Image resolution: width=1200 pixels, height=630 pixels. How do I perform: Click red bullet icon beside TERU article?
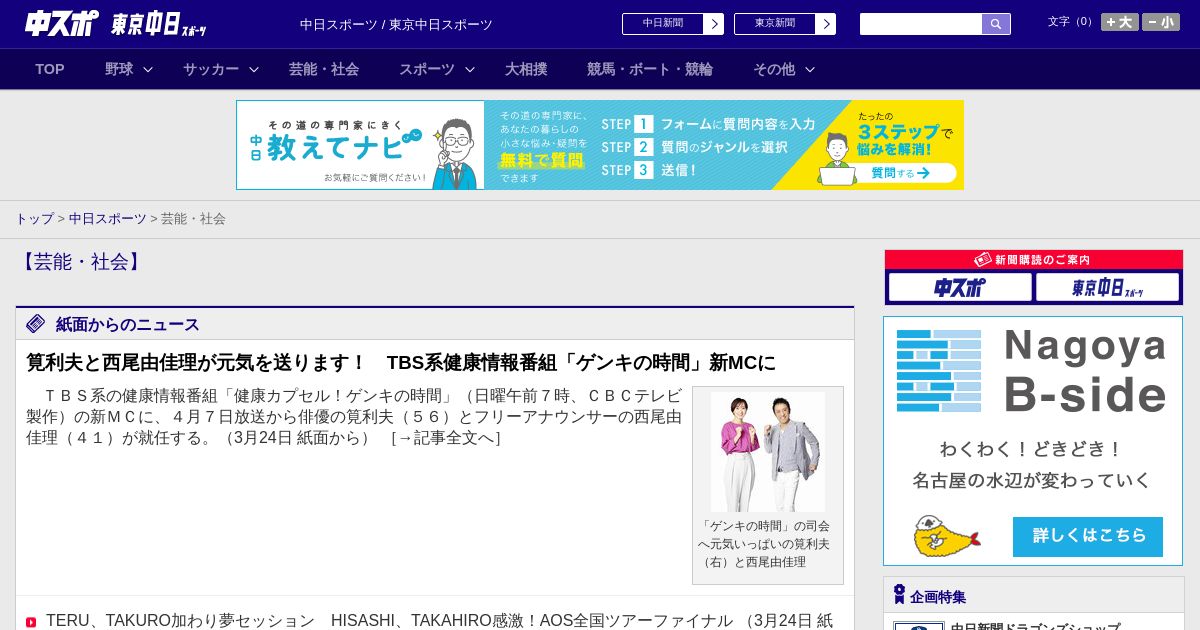(x=31, y=622)
